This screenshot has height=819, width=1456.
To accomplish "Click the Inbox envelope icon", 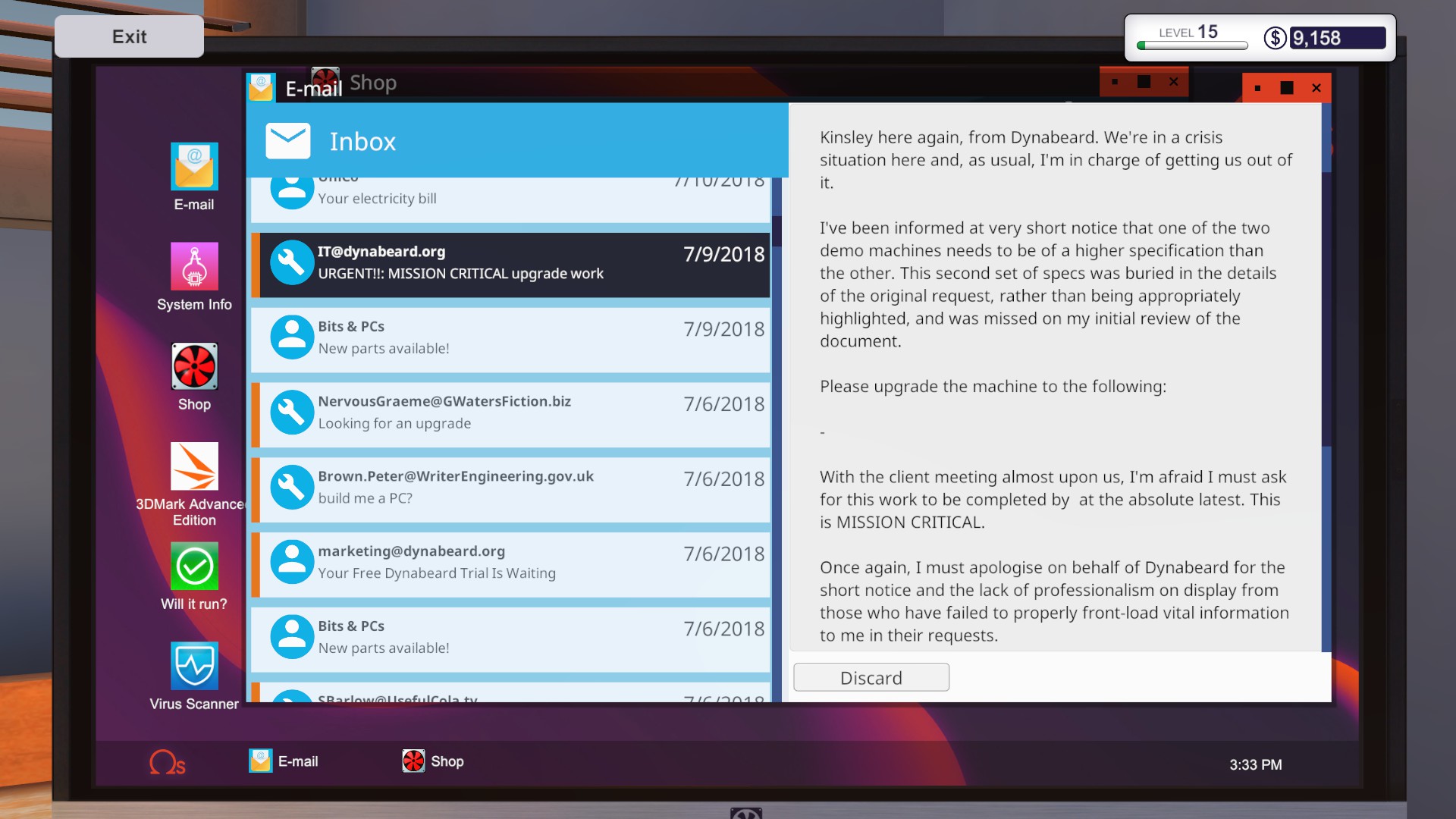I will [288, 141].
